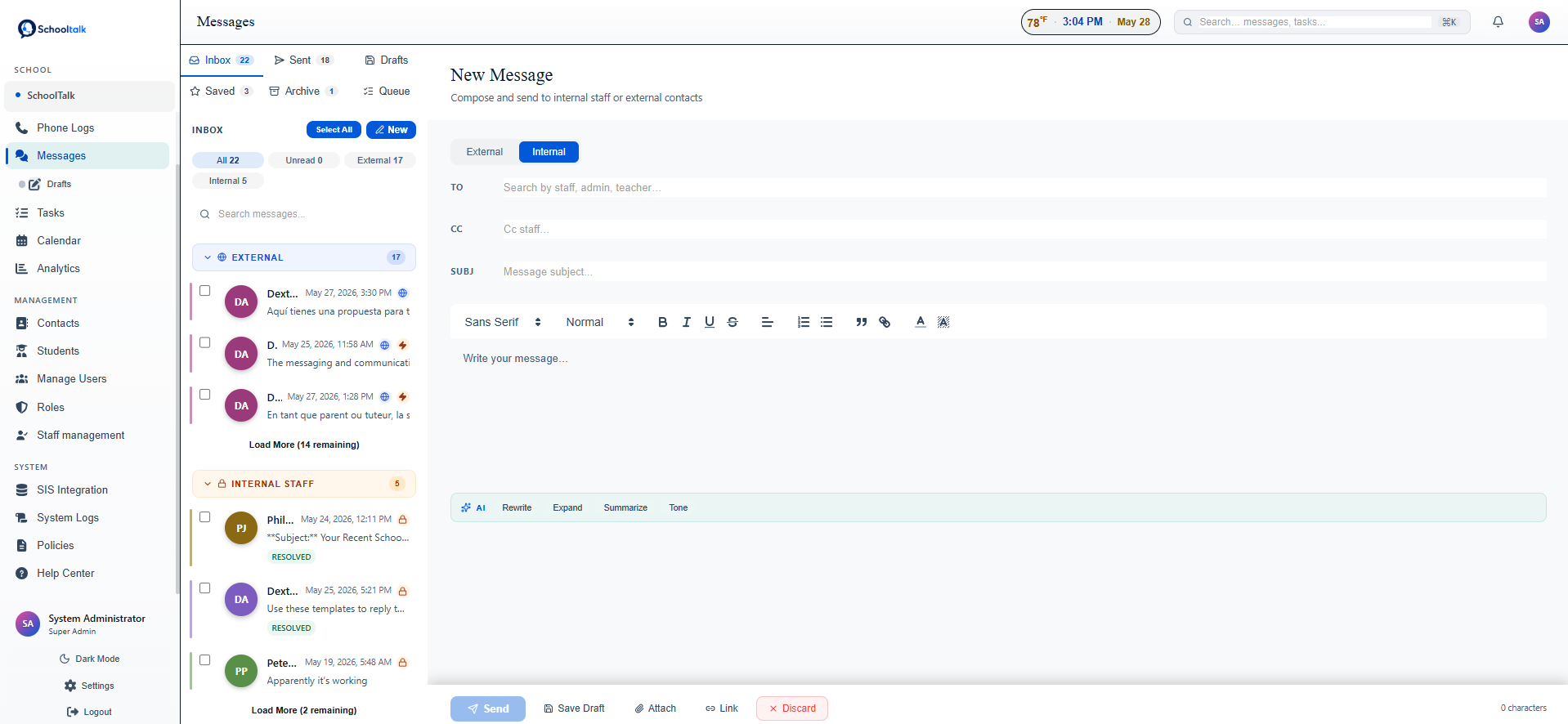Tick the Pete... message checkbox

(x=205, y=660)
